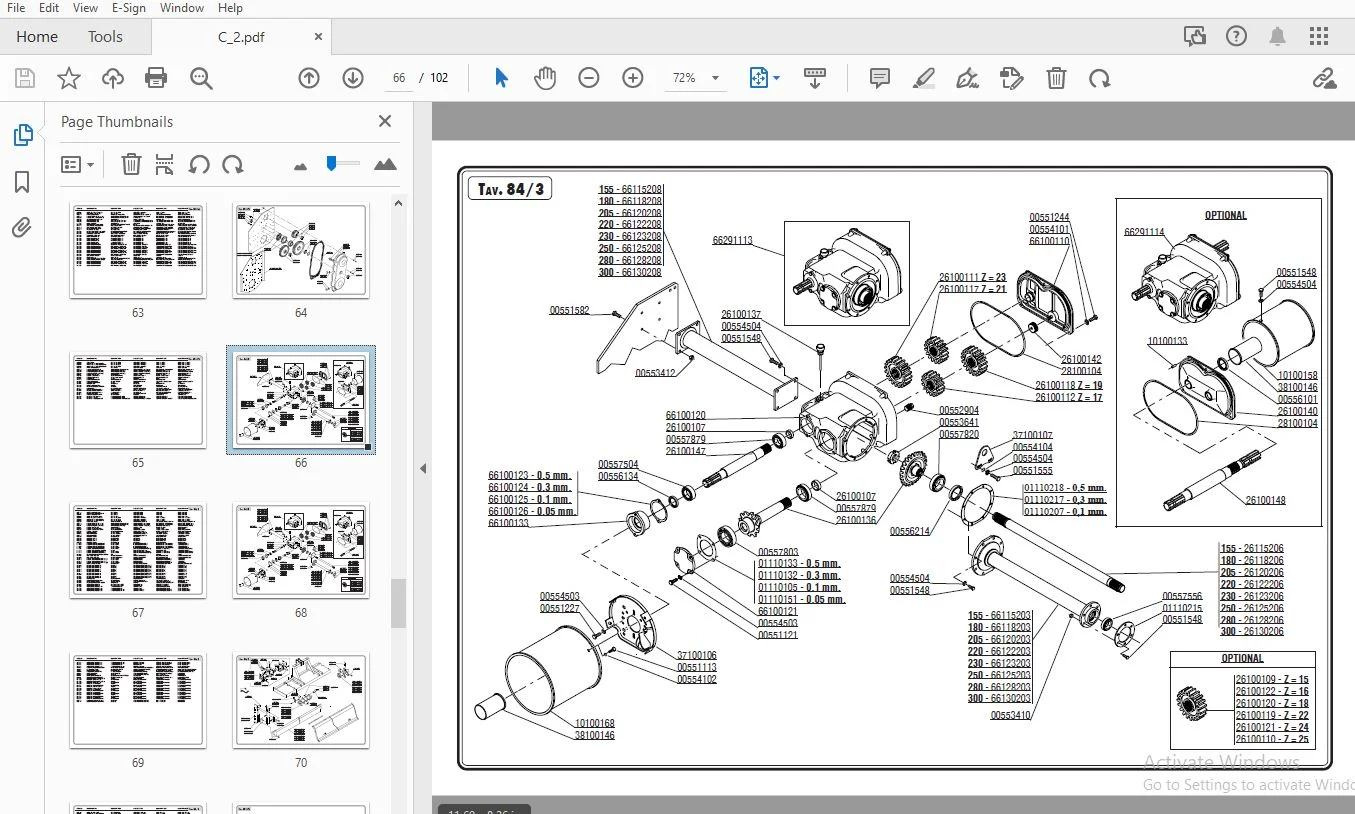The image size is (1355, 814).
Task: Switch to the Home tab
Action: point(37,37)
